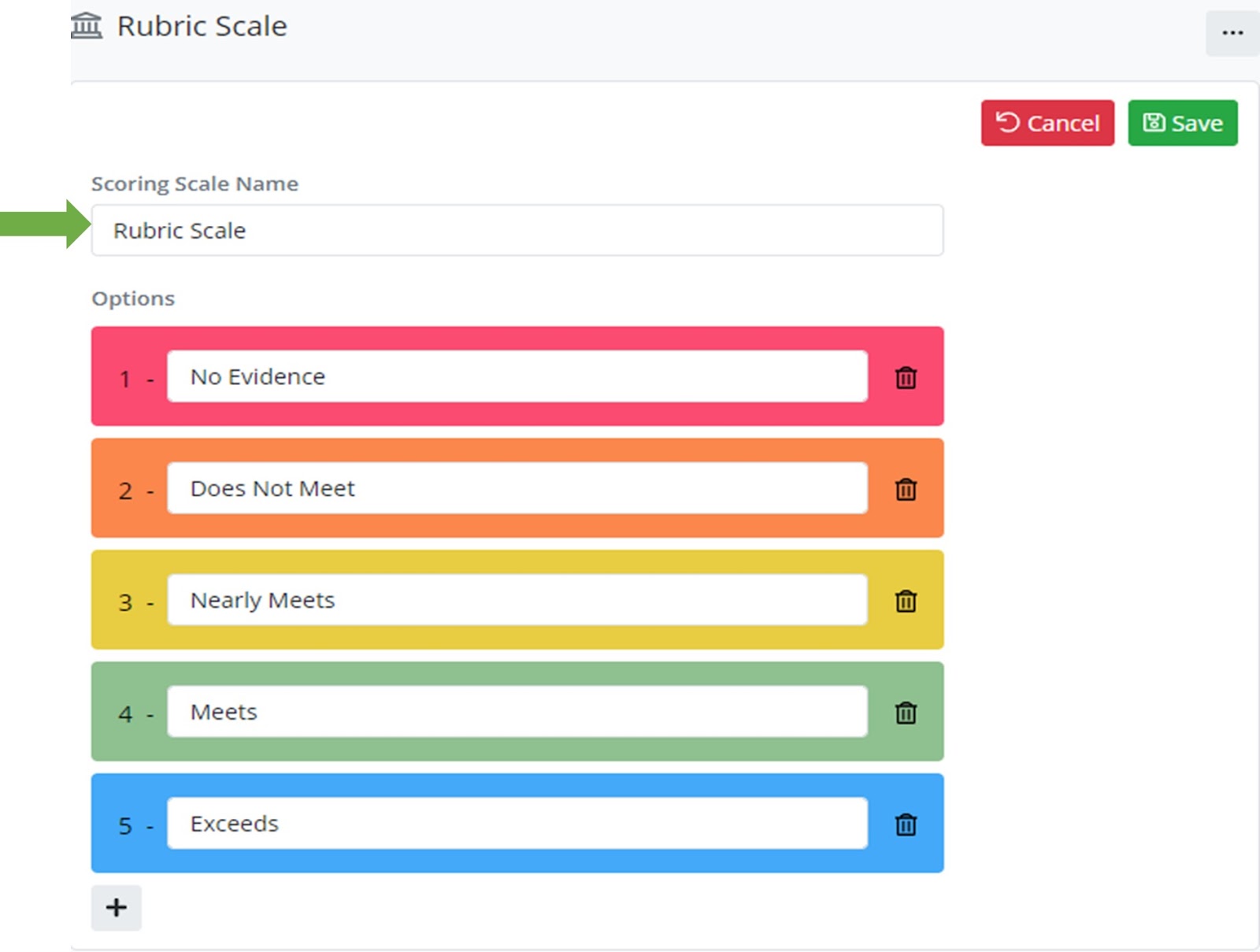The width and height of the screenshot is (1260, 952).
Task: Click the No Evidence text field
Action: click(x=517, y=377)
